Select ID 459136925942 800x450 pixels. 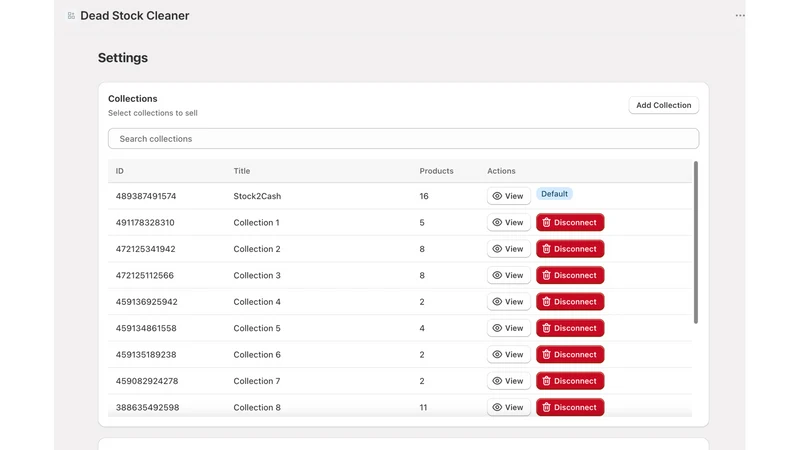click(146, 302)
